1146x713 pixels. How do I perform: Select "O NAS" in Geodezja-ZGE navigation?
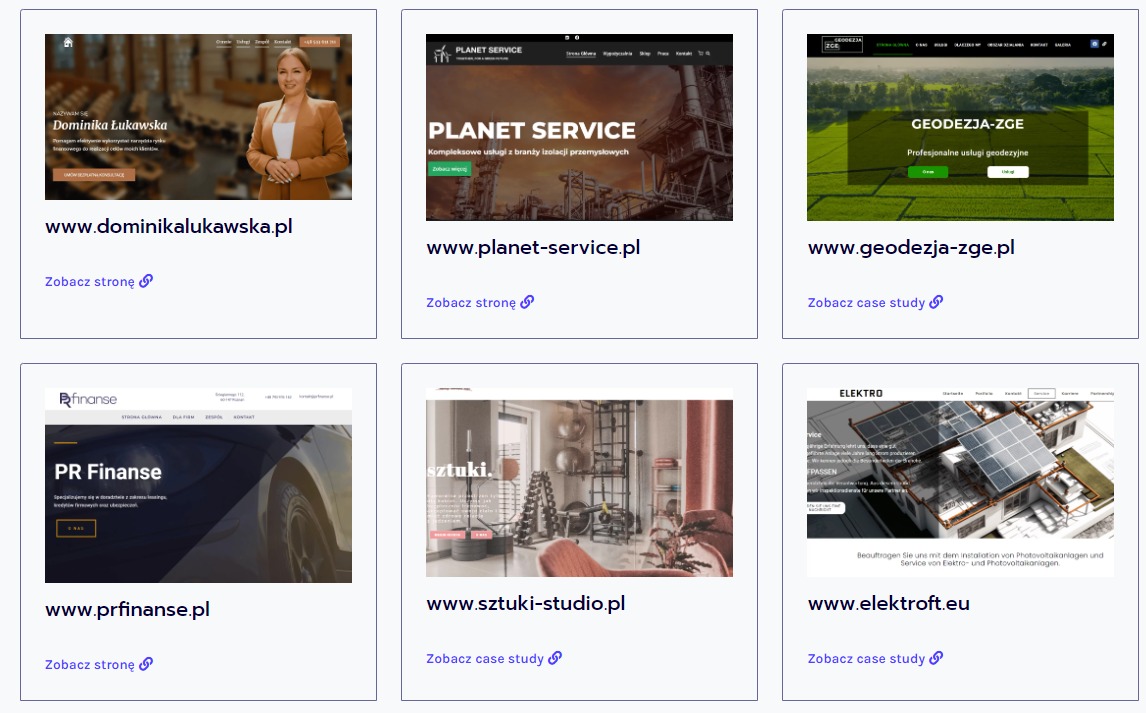pos(923,44)
